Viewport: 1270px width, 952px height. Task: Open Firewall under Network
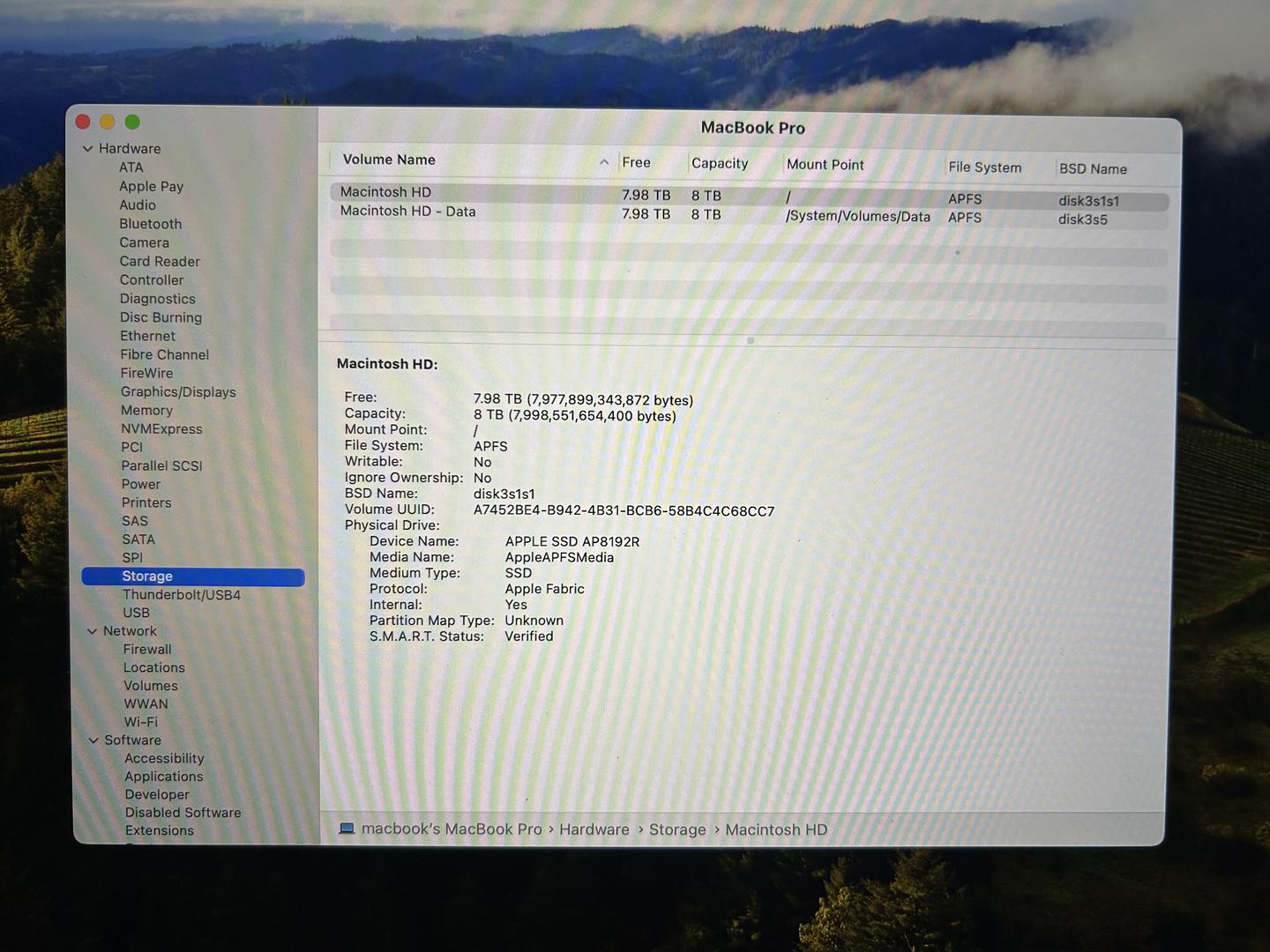tap(147, 650)
